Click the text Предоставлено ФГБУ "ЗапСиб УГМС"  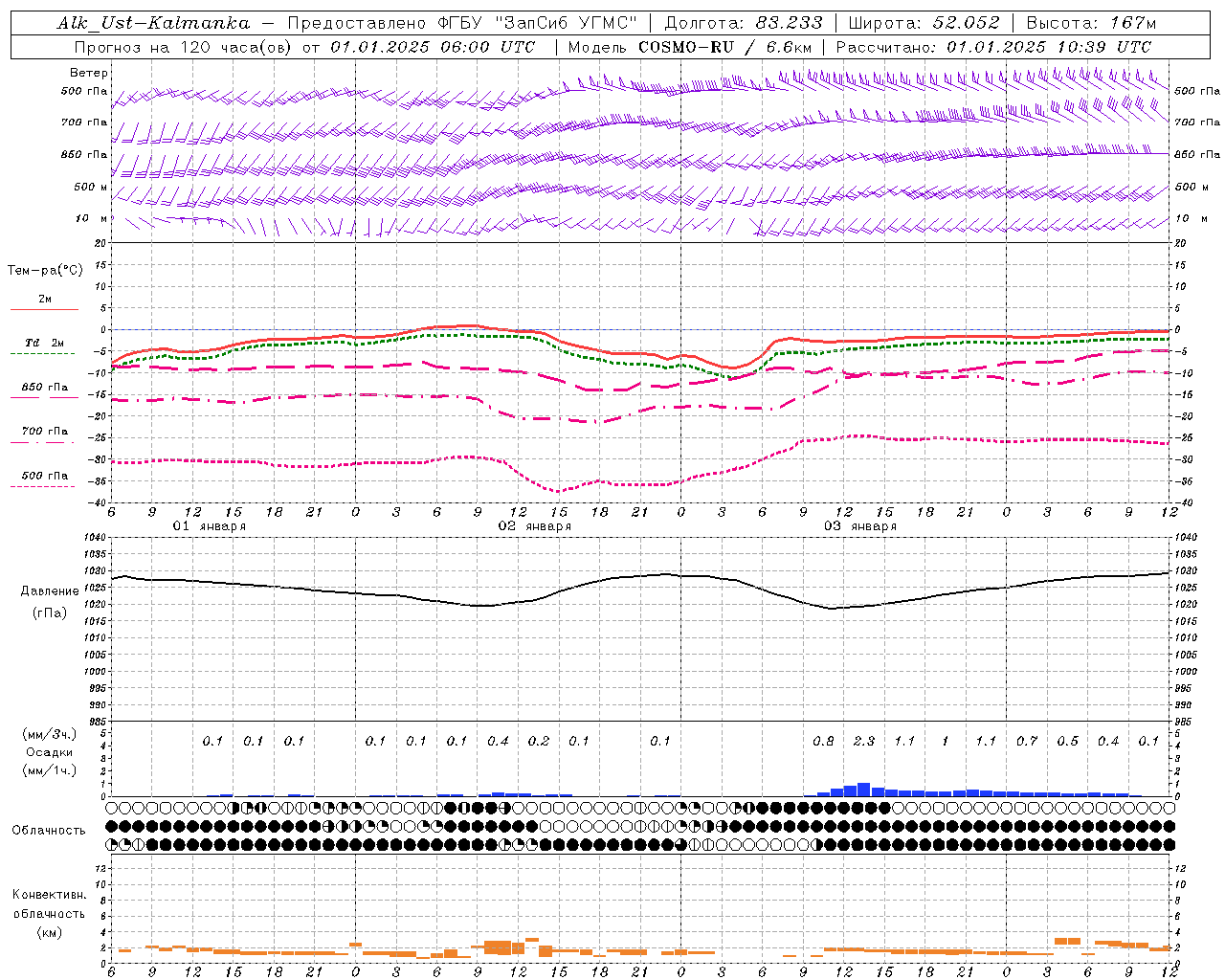(462, 23)
